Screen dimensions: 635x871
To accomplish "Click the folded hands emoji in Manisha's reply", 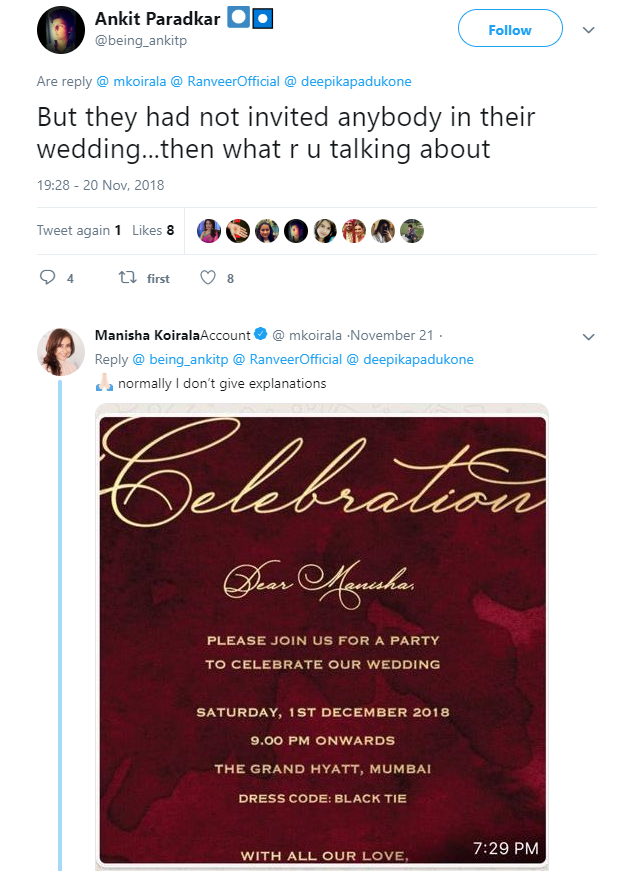I will click(x=104, y=381).
